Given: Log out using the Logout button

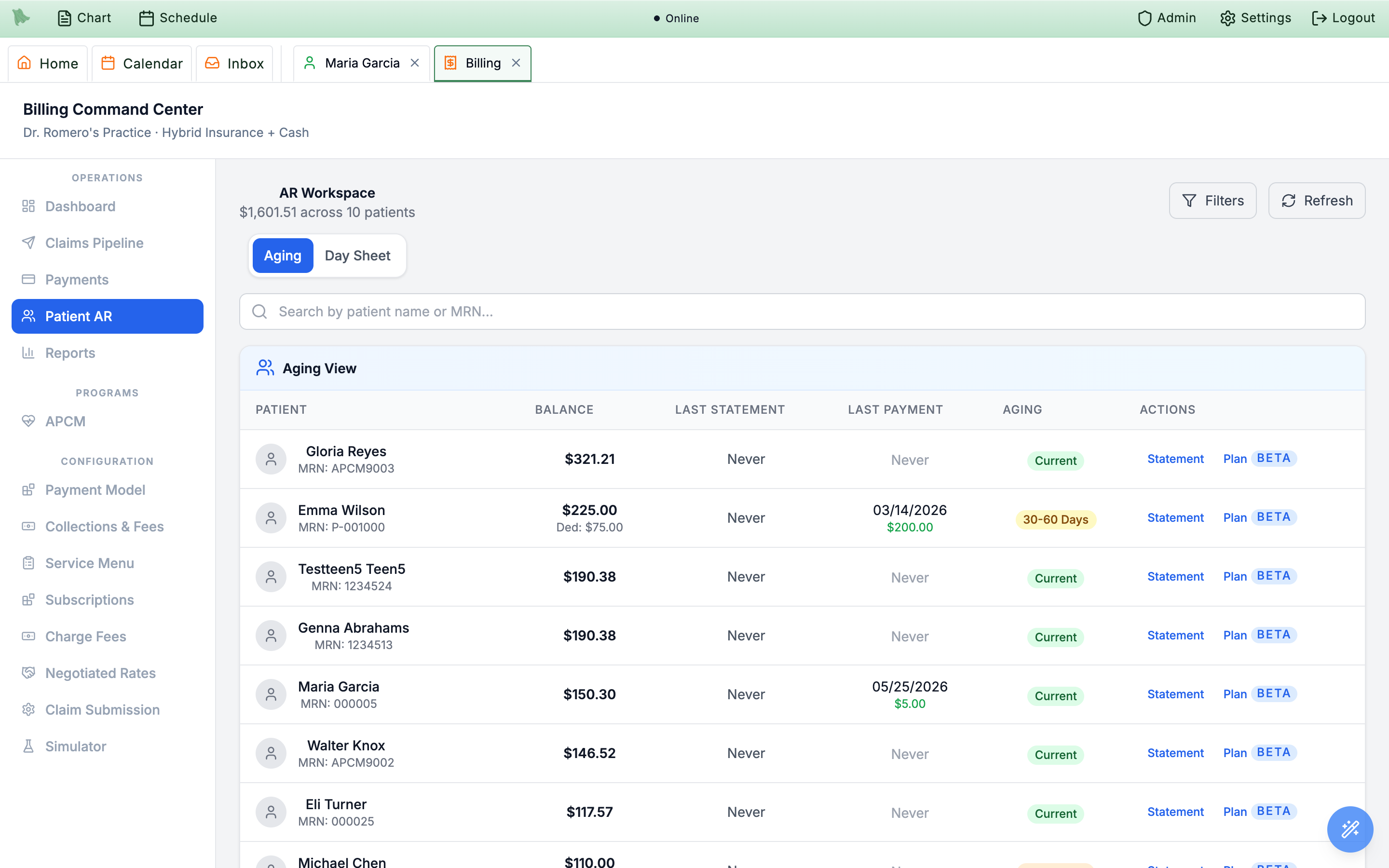Looking at the screenshot, I should (1343, 18).
